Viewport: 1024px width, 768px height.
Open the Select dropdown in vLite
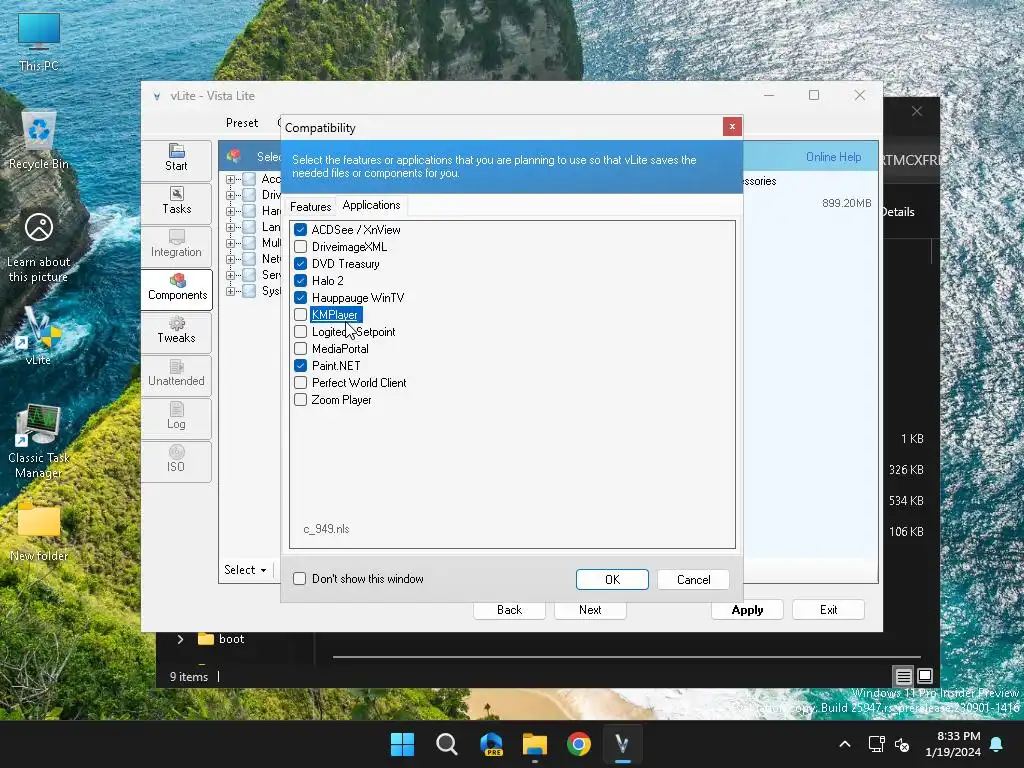(x=246, y=569)
